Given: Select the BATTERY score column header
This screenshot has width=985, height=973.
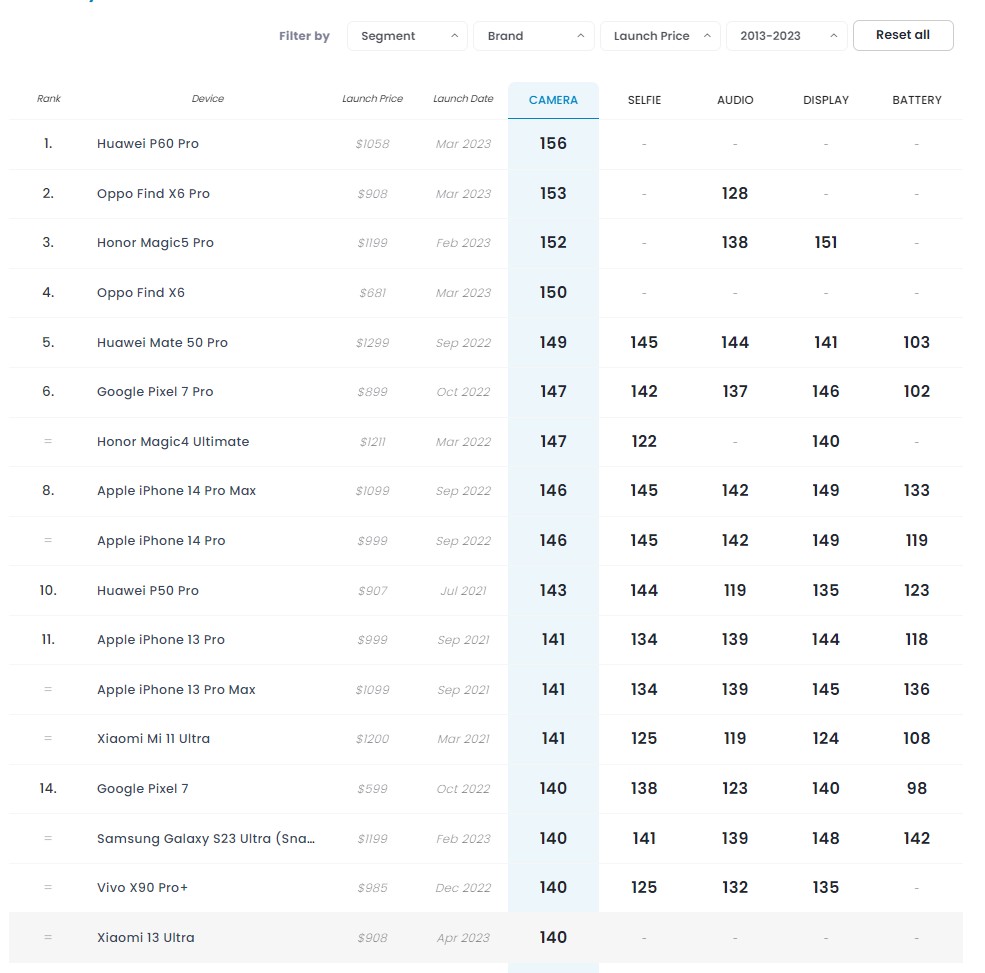Looking at the screenshot, I should click(916, 100).
